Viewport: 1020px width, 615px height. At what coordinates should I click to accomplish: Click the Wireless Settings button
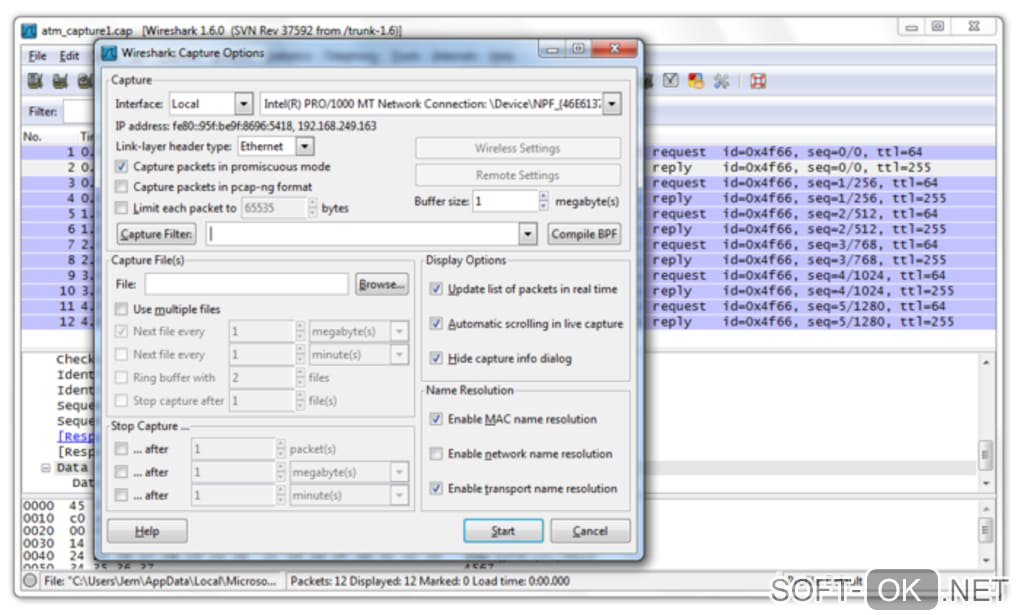click(x=517, y=148)
